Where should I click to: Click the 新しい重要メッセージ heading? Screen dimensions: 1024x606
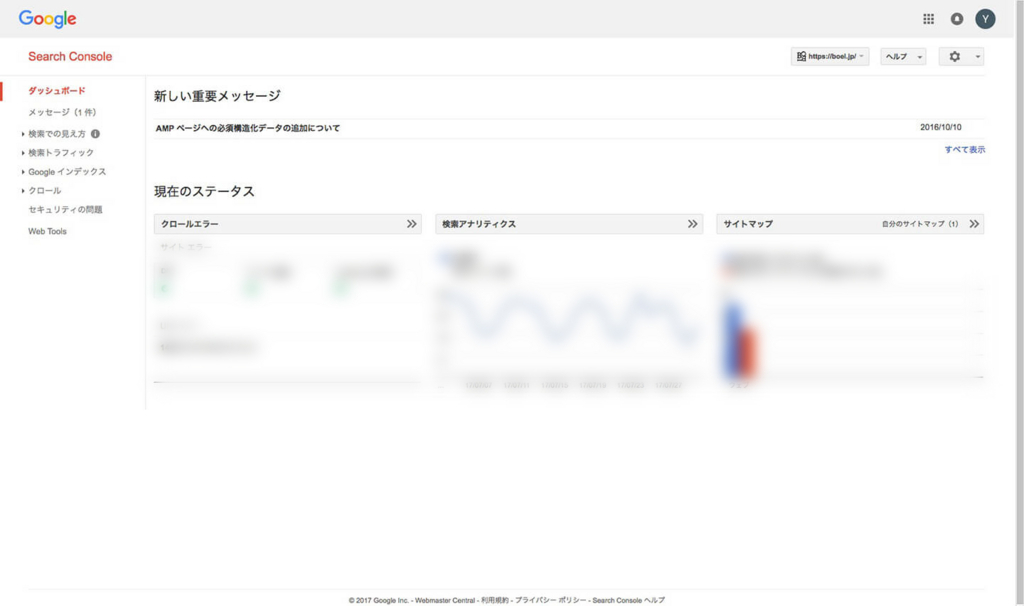(x=217, y=96)
